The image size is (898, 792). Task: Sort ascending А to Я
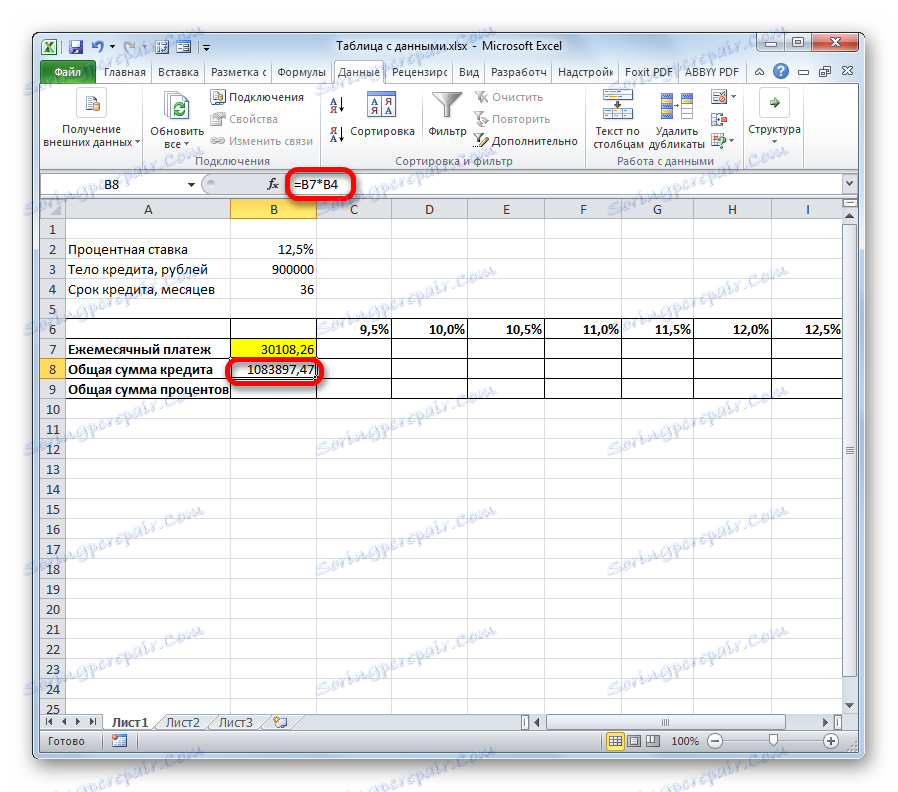pyautogui.click(x=337, y=105)
